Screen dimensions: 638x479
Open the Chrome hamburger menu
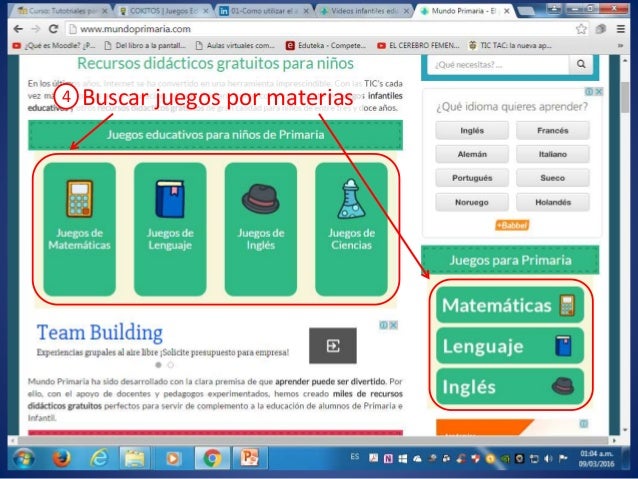[x=621, y=29]
